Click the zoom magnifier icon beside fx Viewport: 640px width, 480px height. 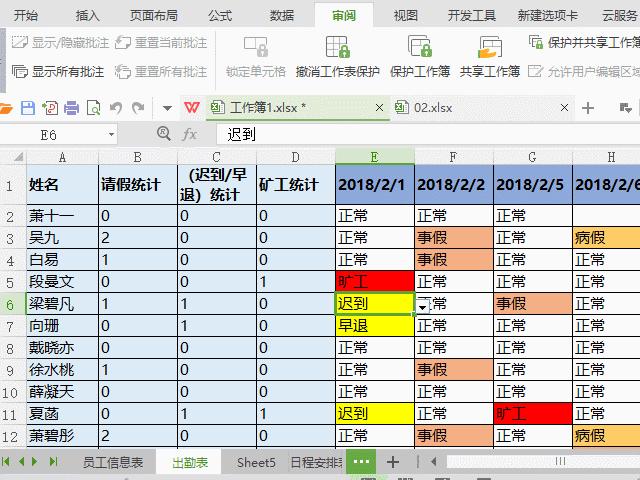coord(164,133)
